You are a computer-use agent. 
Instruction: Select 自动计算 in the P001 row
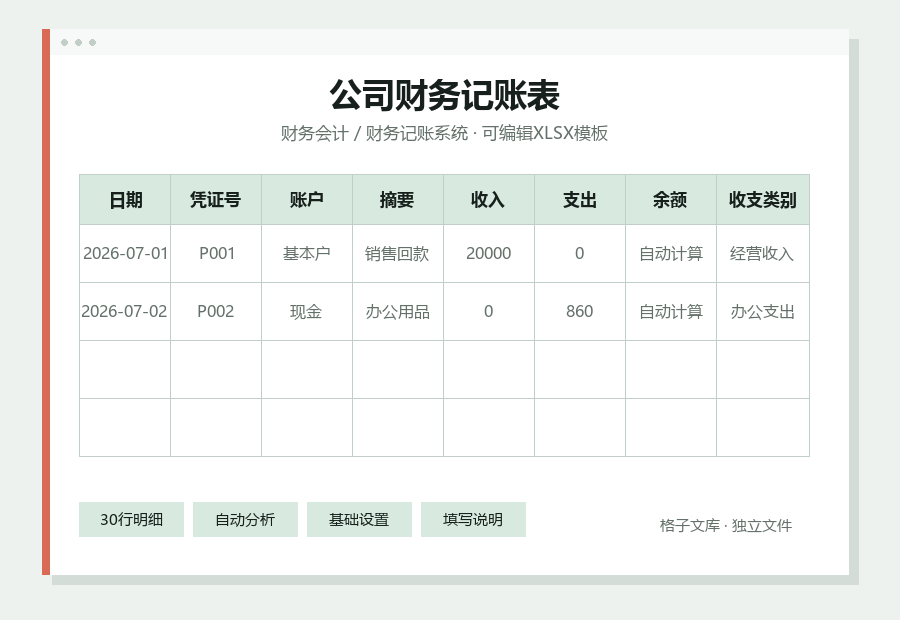[x=671, y=254]
